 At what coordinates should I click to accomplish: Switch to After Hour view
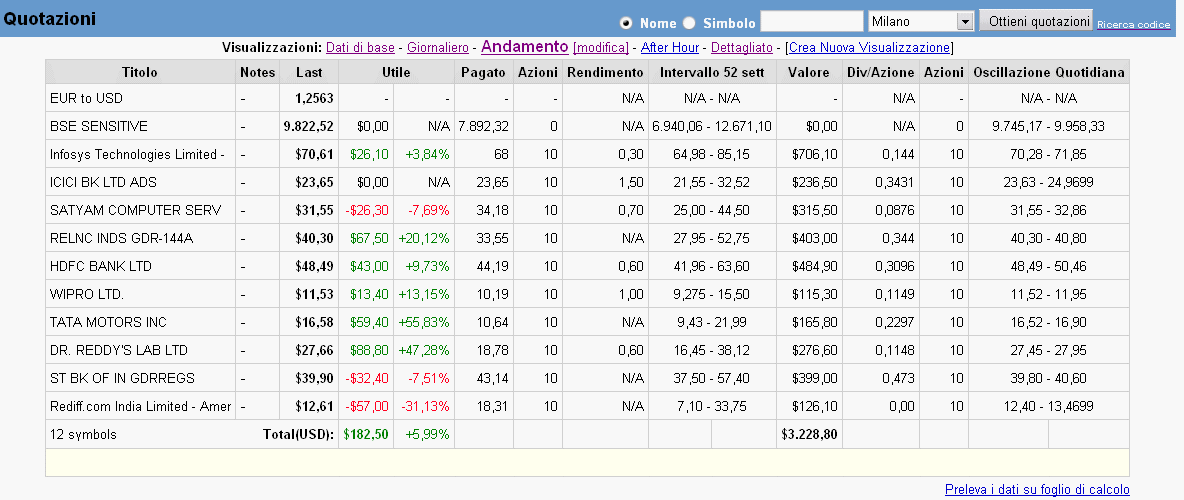pos(670,48)
